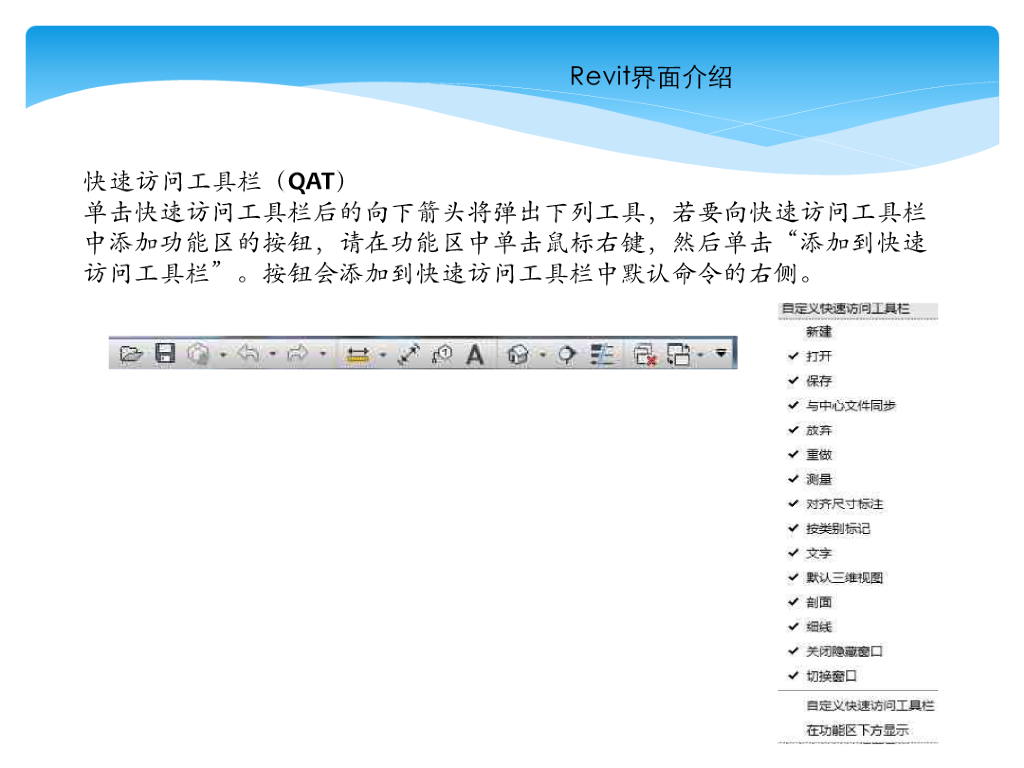Toggle the 重做 checkmark entry

click(x=810, y=455)
